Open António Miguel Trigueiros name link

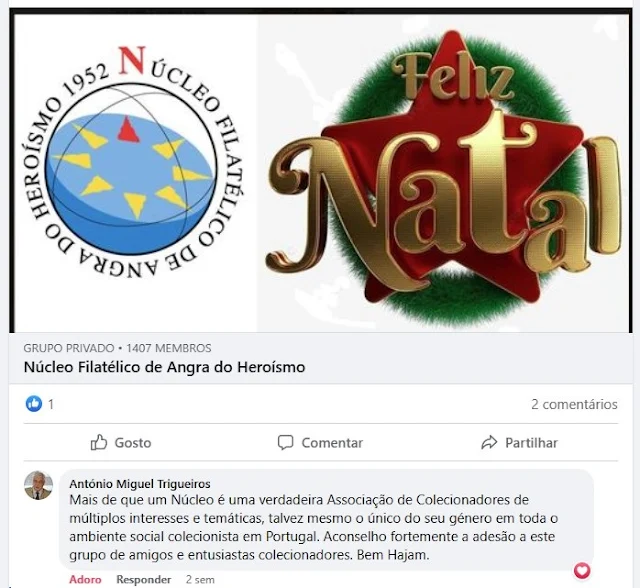click(x=140, y=484)
